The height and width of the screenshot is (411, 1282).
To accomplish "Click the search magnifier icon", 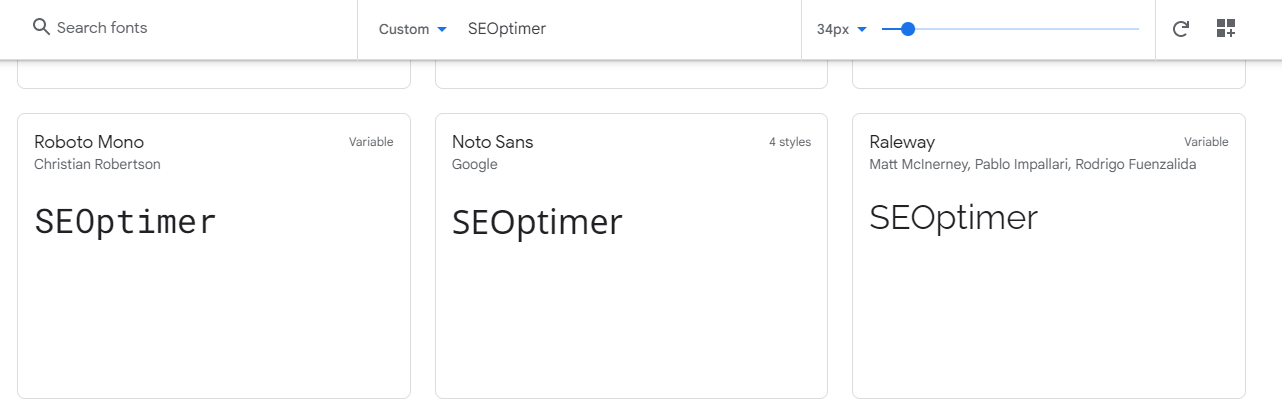I will tap(41, 28).
